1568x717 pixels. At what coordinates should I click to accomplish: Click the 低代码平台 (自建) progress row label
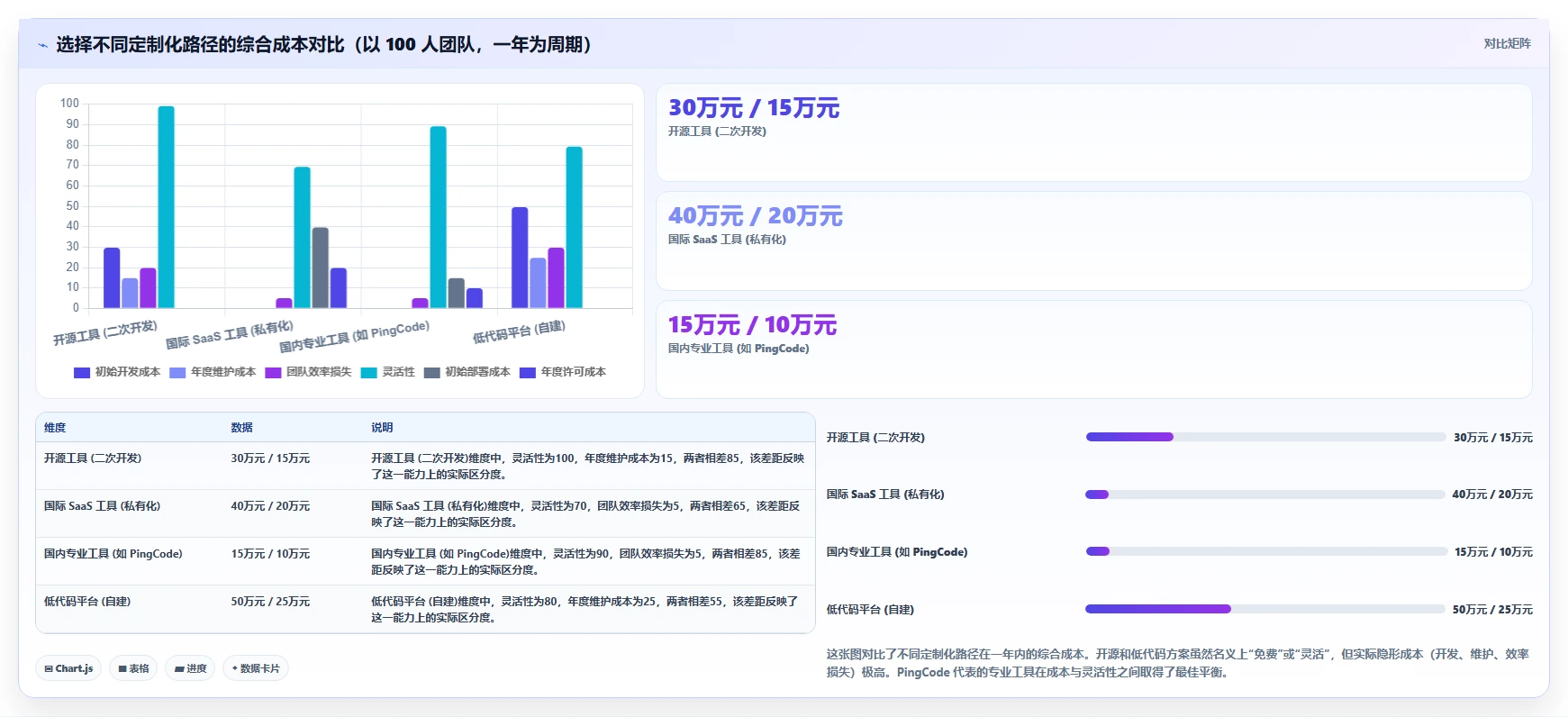(870, 610)
